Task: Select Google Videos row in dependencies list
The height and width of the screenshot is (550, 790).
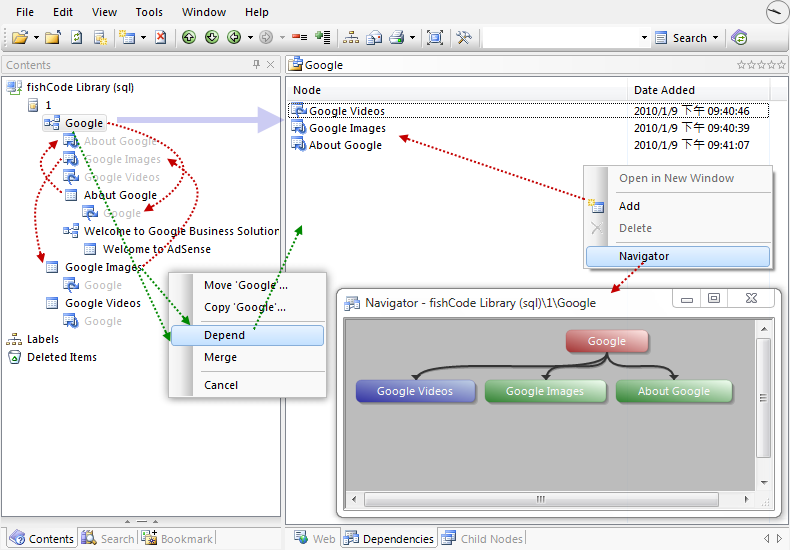Action: pos(529,111)
